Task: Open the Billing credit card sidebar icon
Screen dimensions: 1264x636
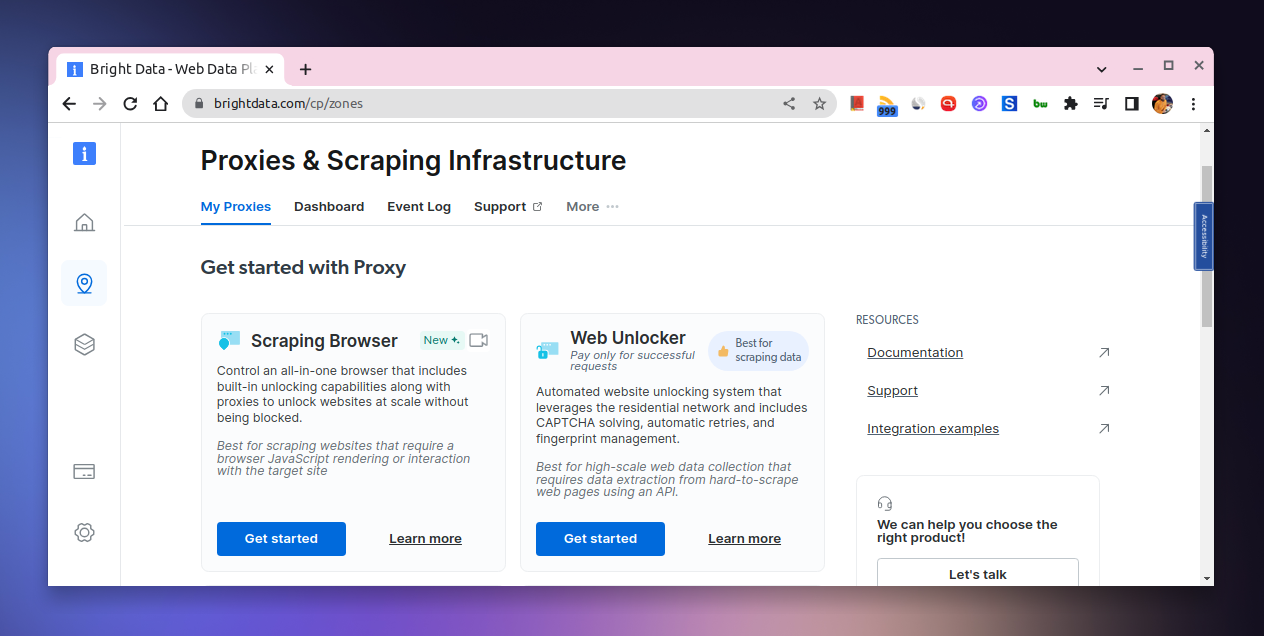Action: (84, 472)
